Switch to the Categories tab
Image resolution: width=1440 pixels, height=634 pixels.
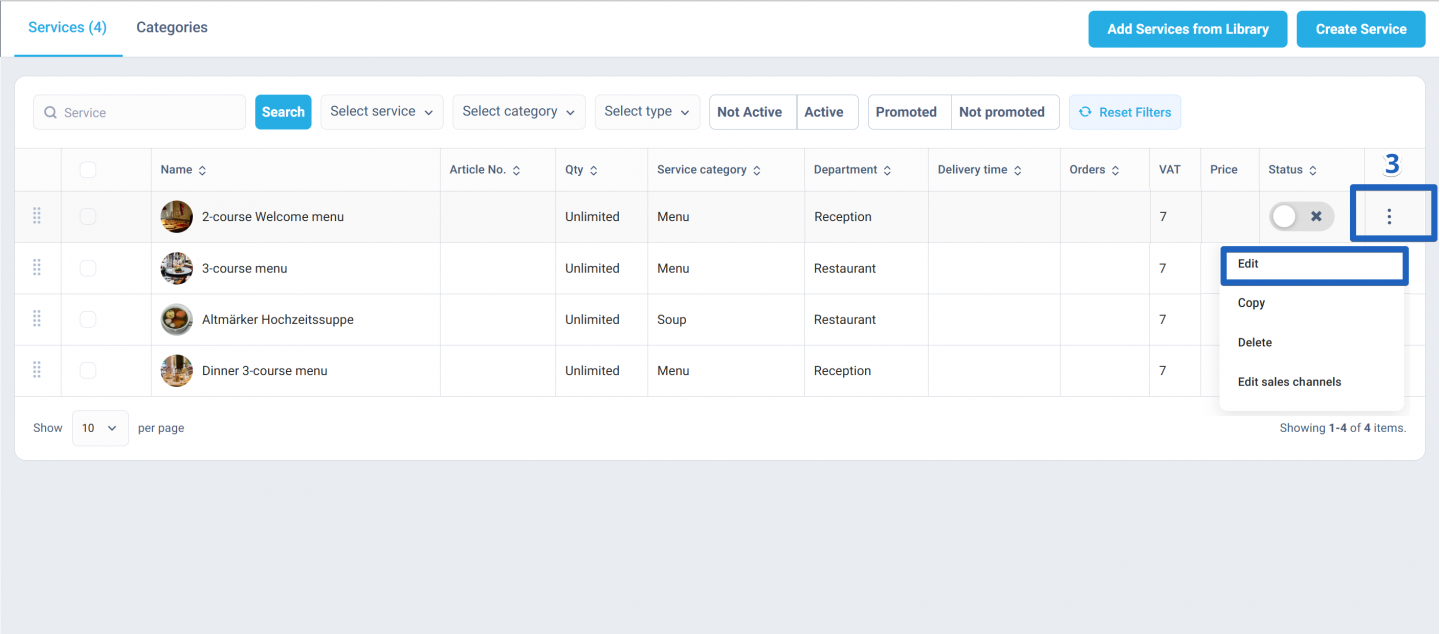(x=172, y=28)
